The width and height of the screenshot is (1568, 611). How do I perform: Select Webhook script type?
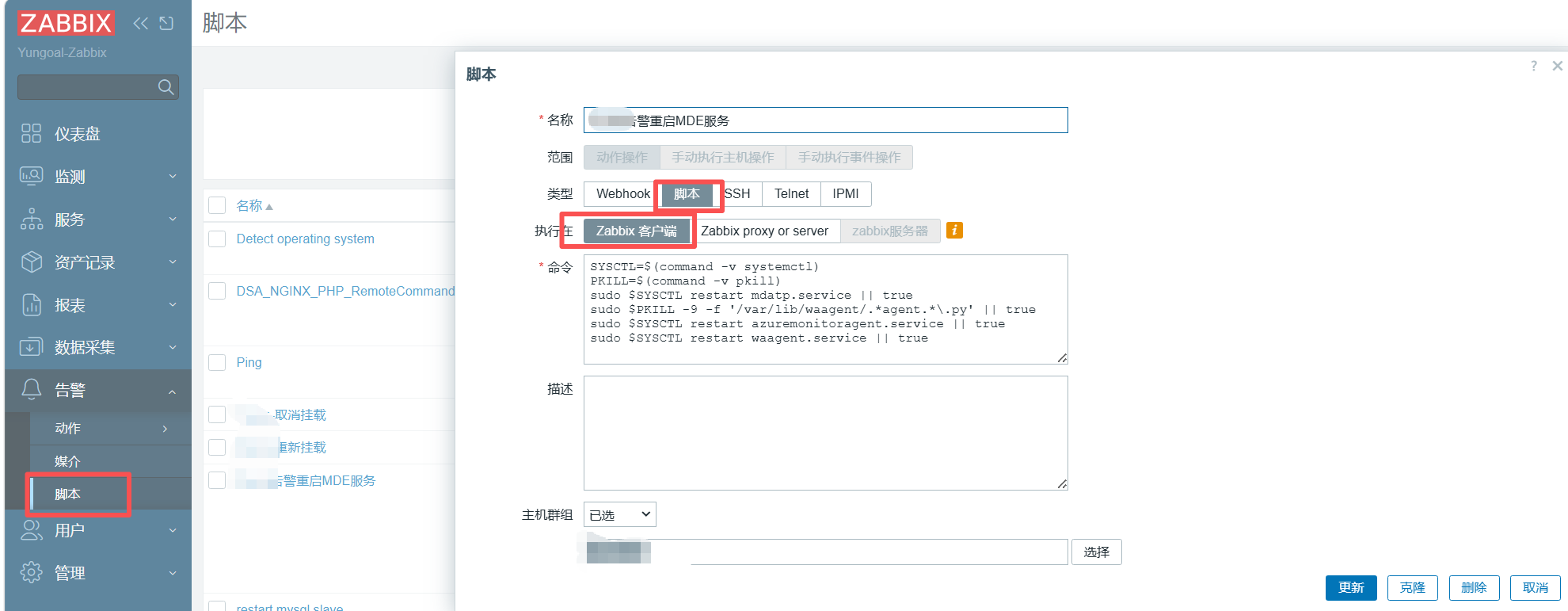tap(622, 193)
